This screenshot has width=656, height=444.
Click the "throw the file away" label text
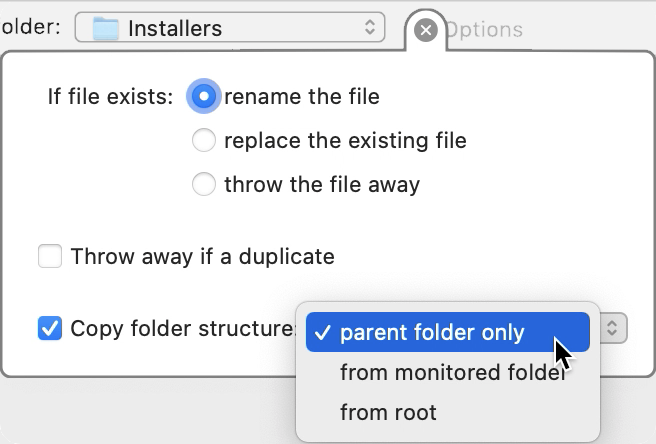(x=322, y=185)
